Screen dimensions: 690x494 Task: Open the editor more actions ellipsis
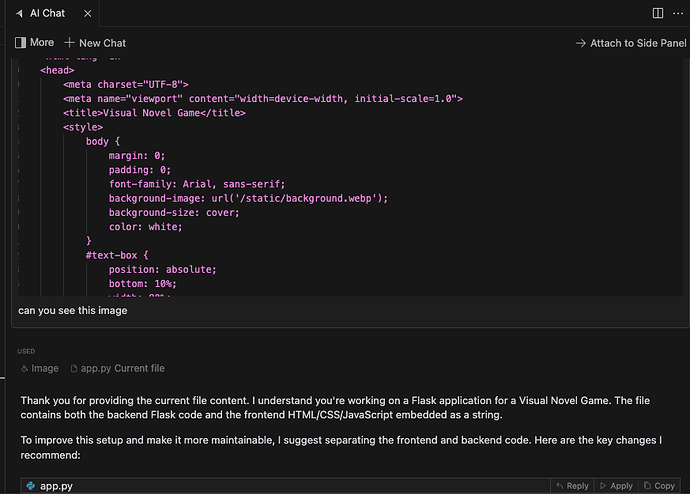click(677, 13)
